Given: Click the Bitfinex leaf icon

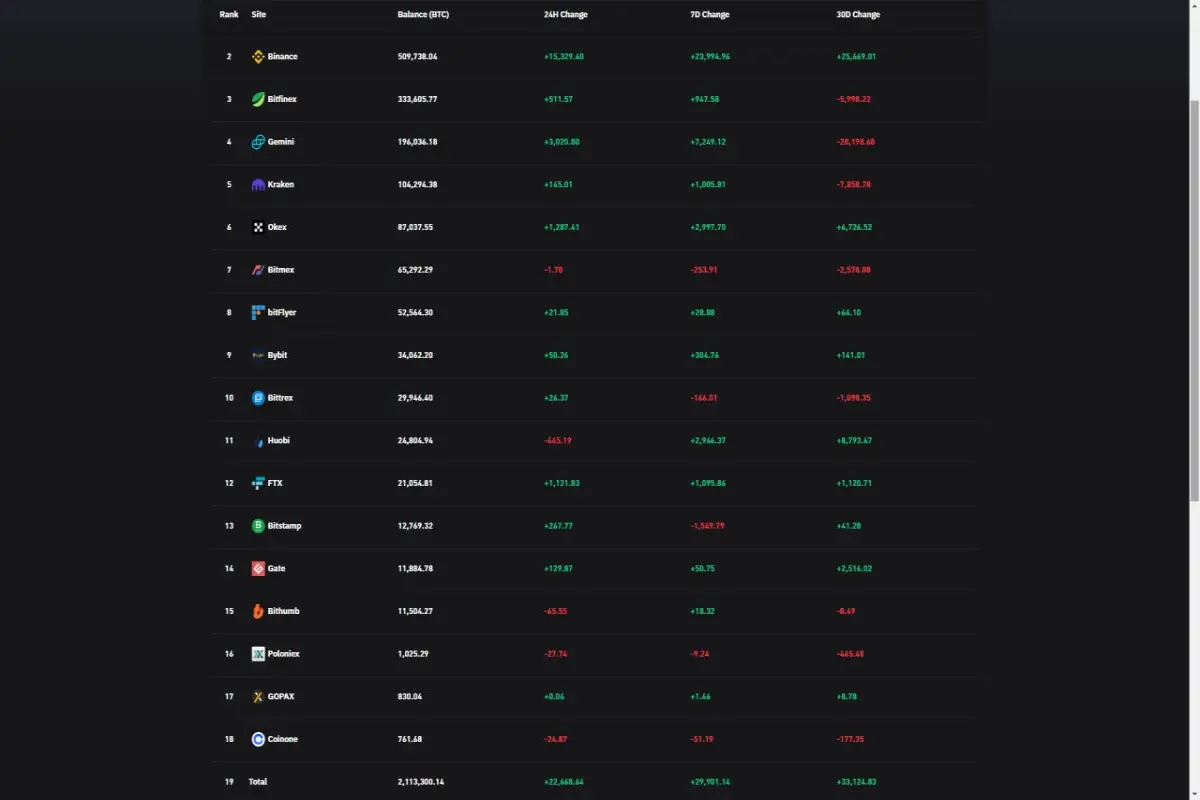Looking at the screenshot, I should coord(258,100).
